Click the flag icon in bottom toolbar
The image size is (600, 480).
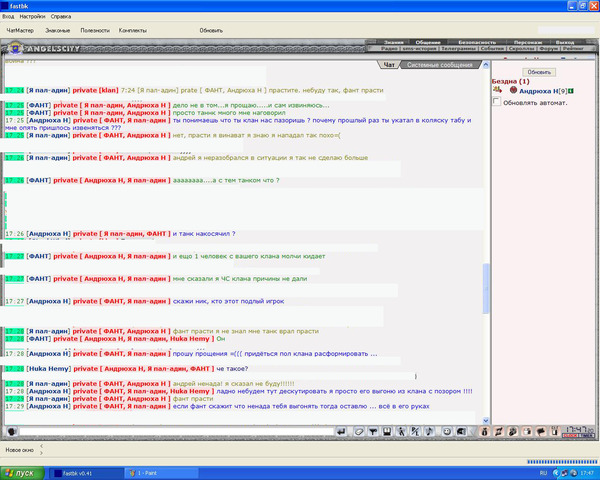541,432
